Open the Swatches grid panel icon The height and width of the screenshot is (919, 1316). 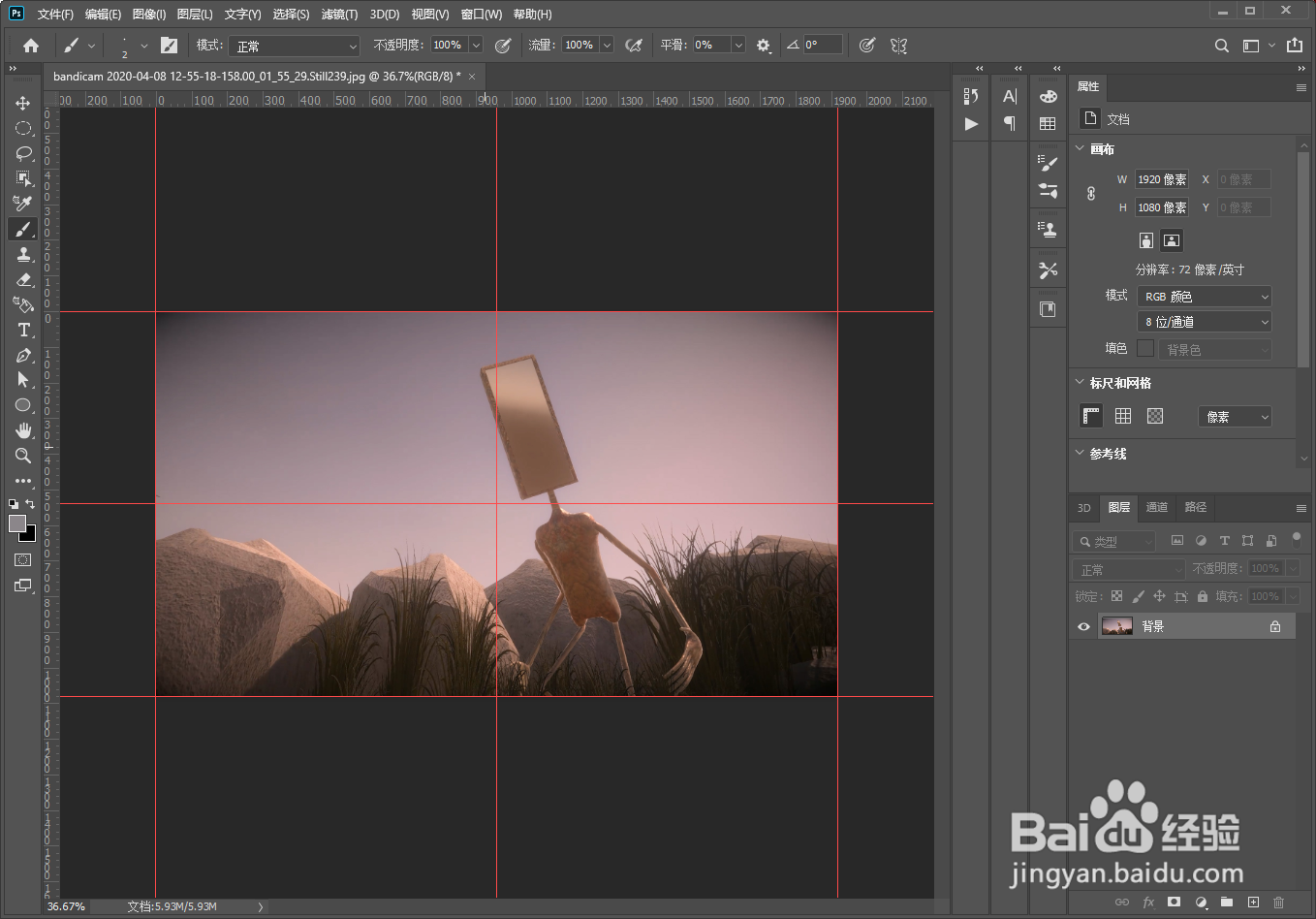(x=1048, y=123)
